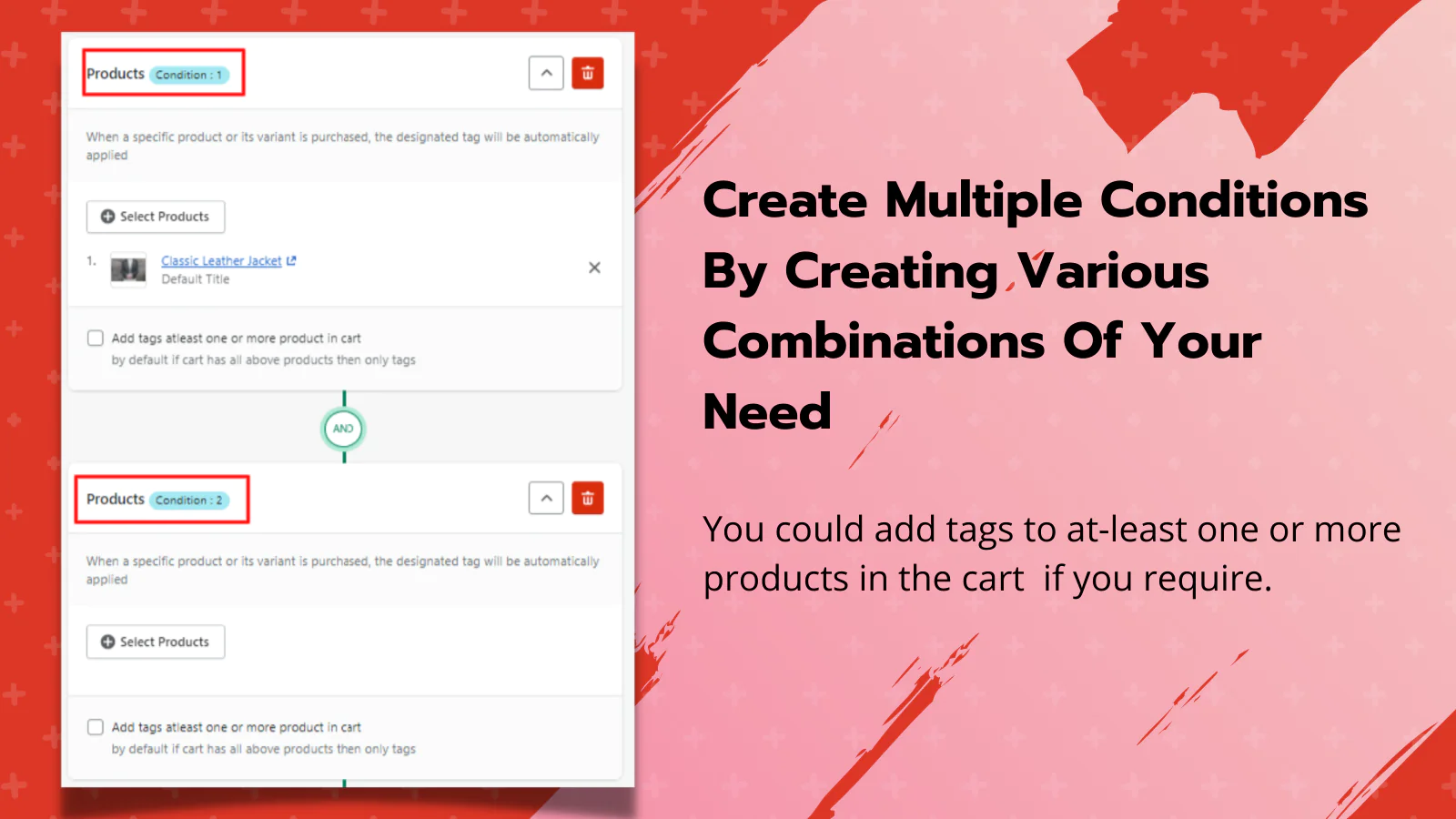Click the Products heading of Condition 1

[116, 74]
